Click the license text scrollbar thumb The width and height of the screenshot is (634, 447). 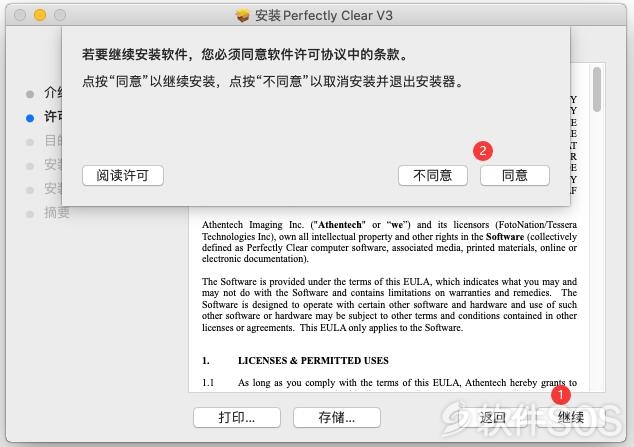point(597,89)
